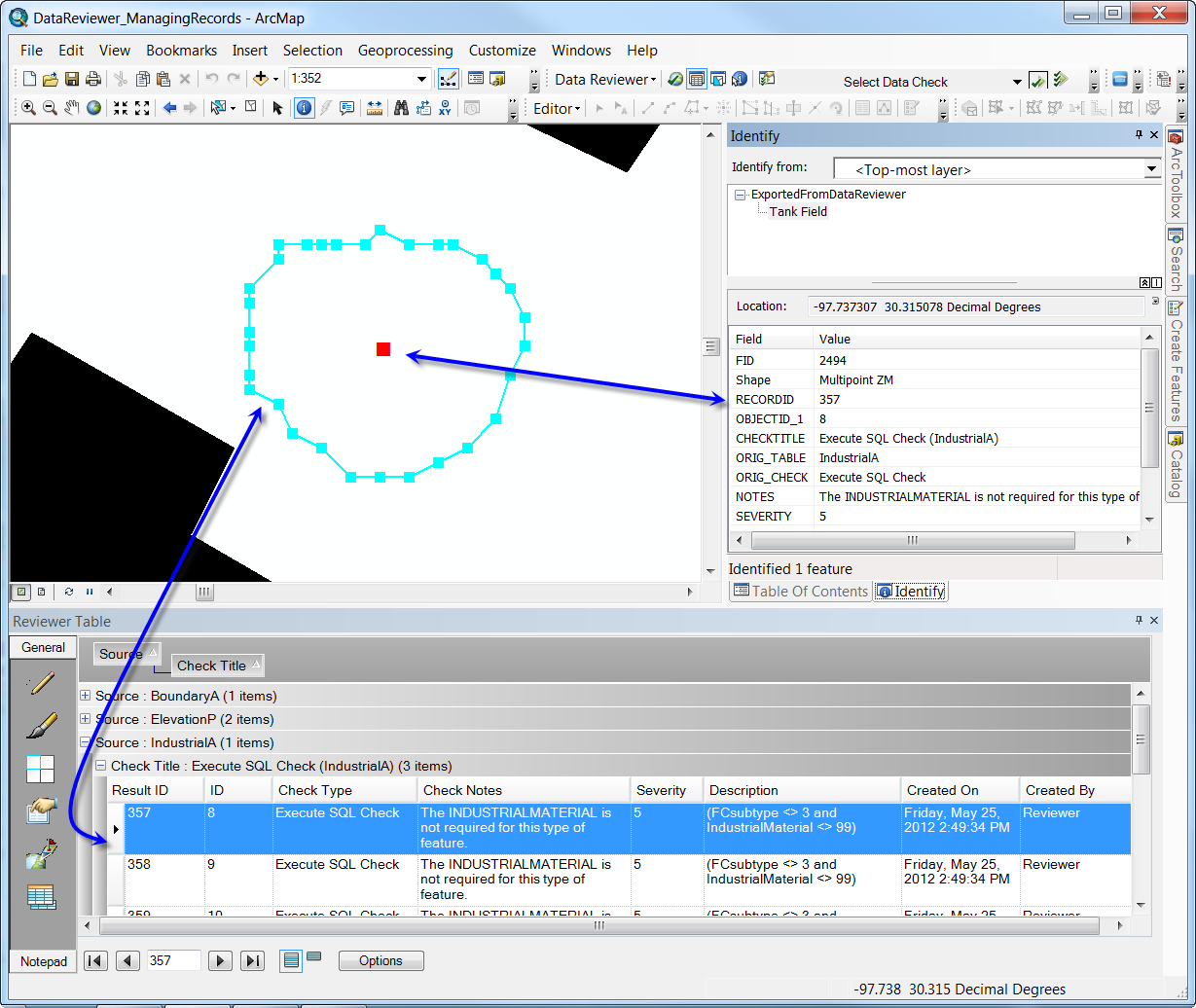Collapse the Source : IndustrialA group
The height and width of the screenshot is (1008, 1196).
click(x=86, y=742)
